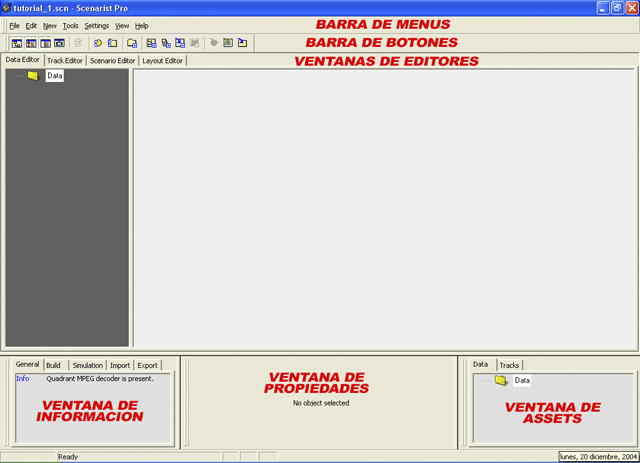Screen dimensions: 640x463
Task: Open the Edit menu
Action: [31, 26]
